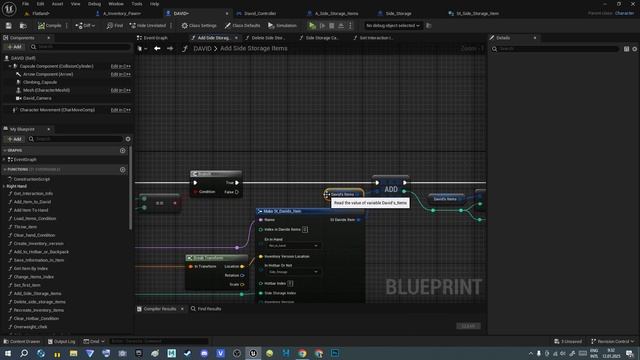Click the Save blueprint icon in toolbar
Viewport: 640px width, 360px height.
click(x=9, y=26)
